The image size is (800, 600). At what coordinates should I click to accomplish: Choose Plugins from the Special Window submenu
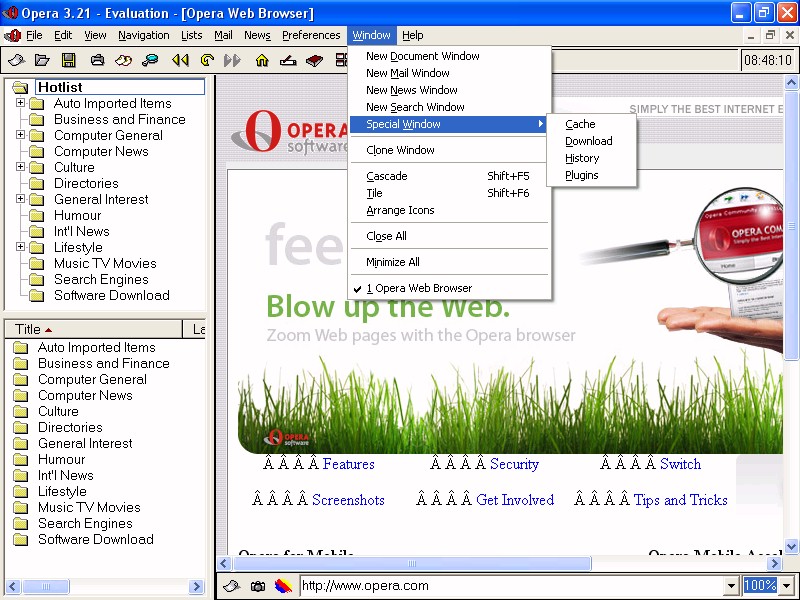(591, 175)
